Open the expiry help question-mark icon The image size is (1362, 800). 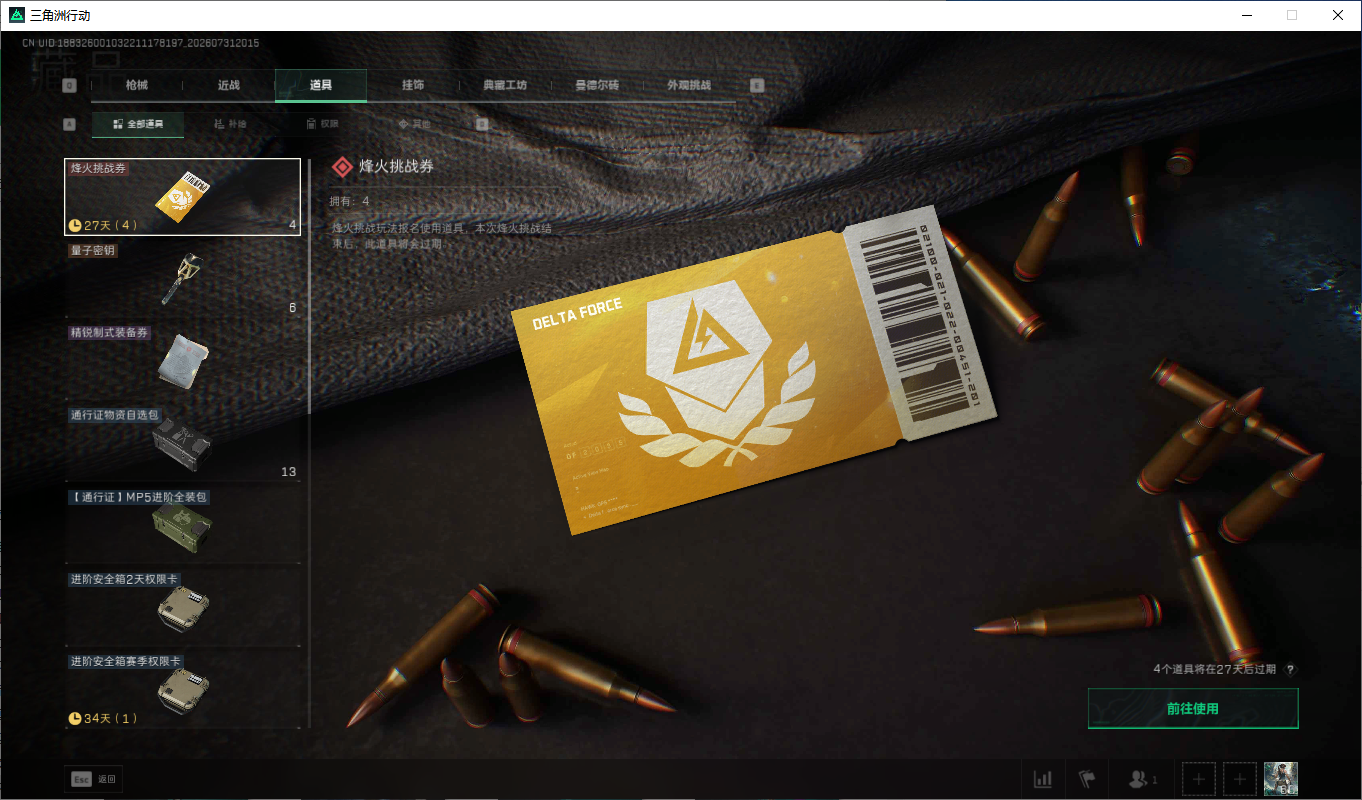click(x=1290, y=669)
